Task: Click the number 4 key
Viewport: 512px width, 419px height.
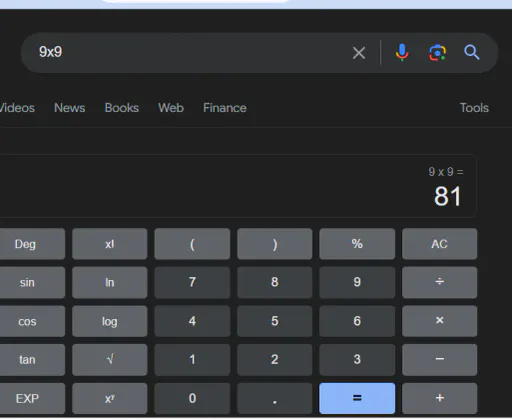Action: pos(192,321)
